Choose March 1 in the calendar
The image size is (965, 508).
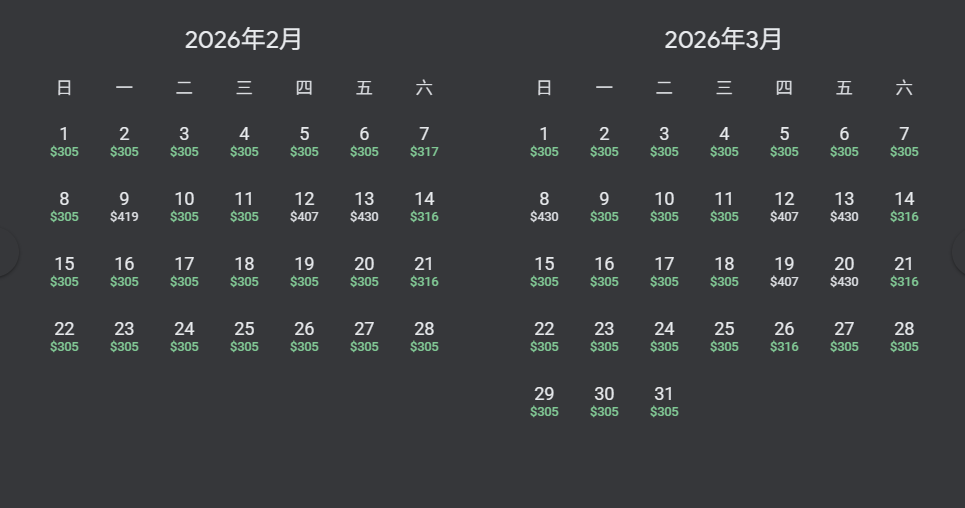pyautogui.click(x=544, y=141)
